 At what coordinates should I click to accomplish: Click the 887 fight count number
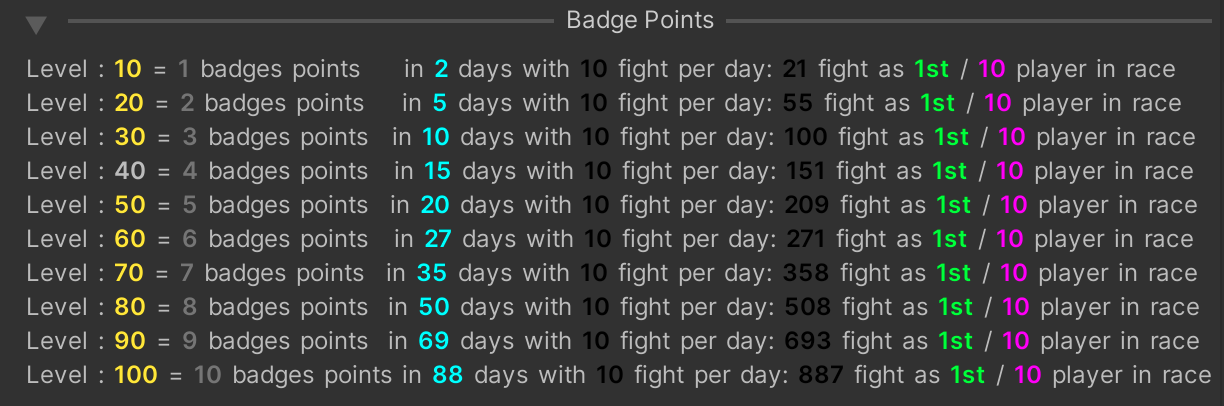(x=821, y=375)
